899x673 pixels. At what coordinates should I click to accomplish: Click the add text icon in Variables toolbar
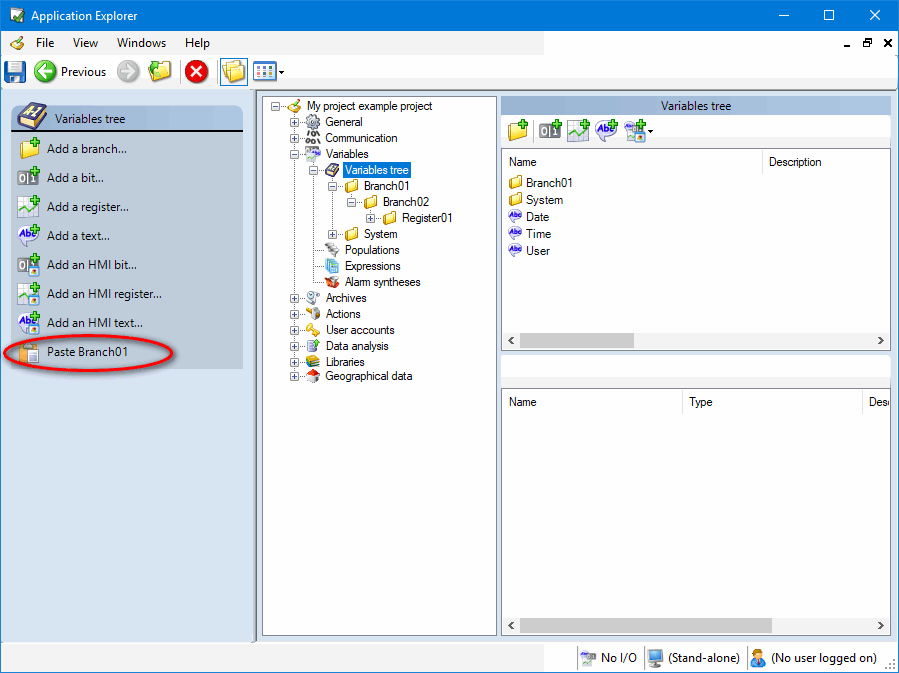[x=606, y=129]
